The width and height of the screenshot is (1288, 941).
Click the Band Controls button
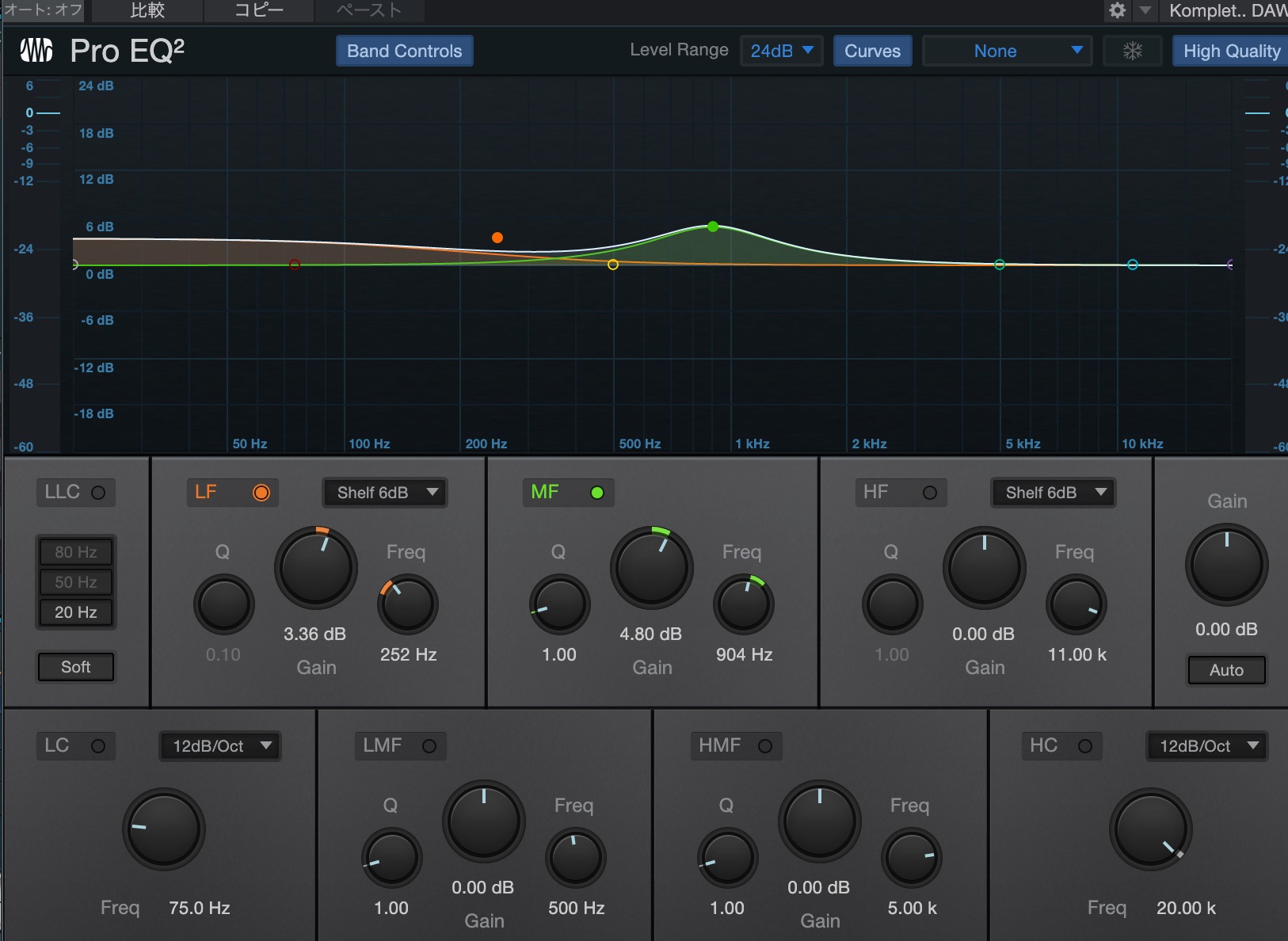404,51
